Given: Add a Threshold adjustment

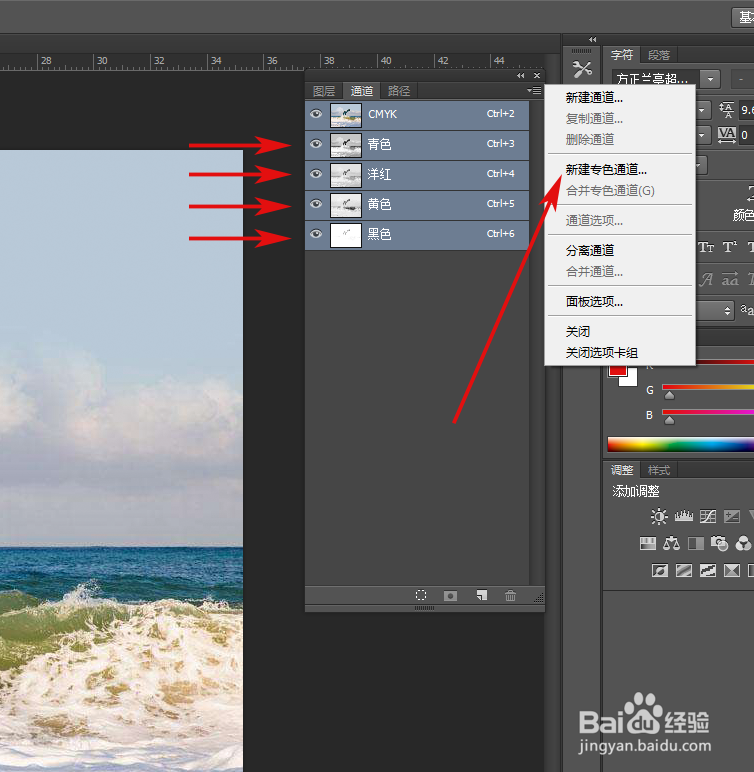Looking at the screenshot, I should click(x=708, y=570).
